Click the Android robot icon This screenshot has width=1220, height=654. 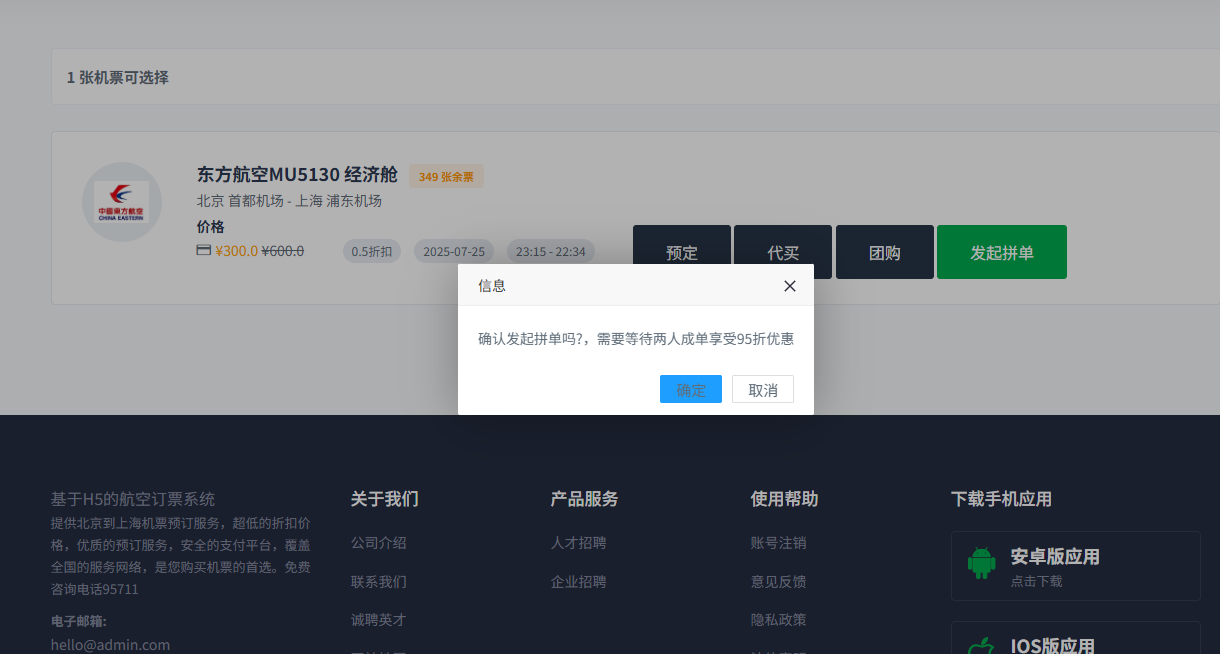point(982,563)
